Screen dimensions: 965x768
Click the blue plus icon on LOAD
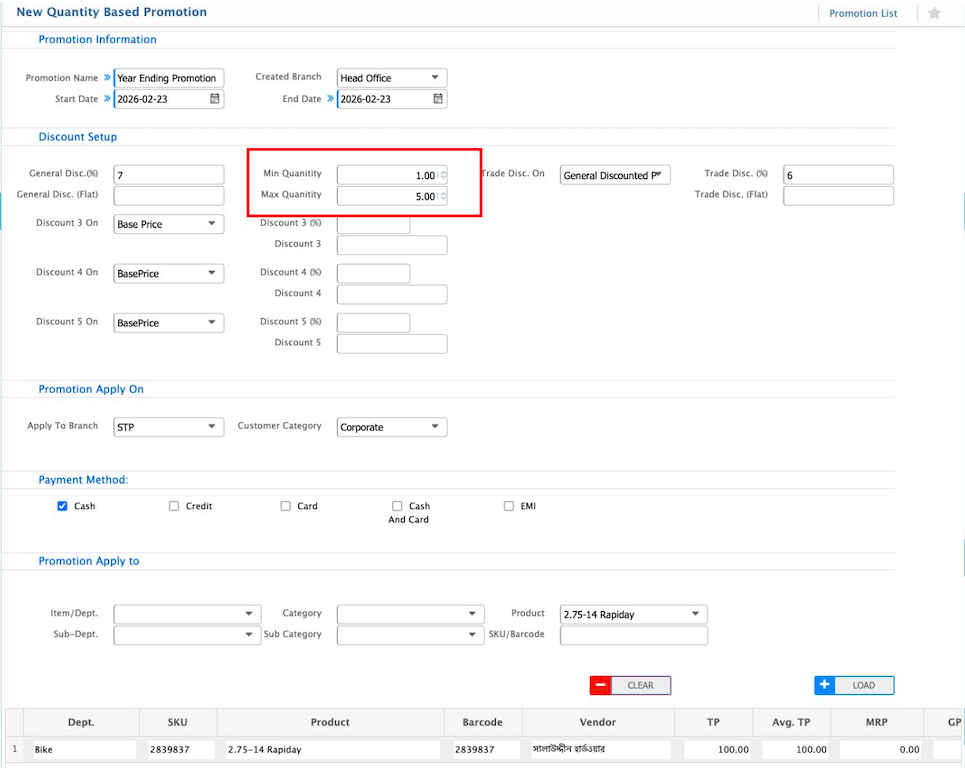825,685
